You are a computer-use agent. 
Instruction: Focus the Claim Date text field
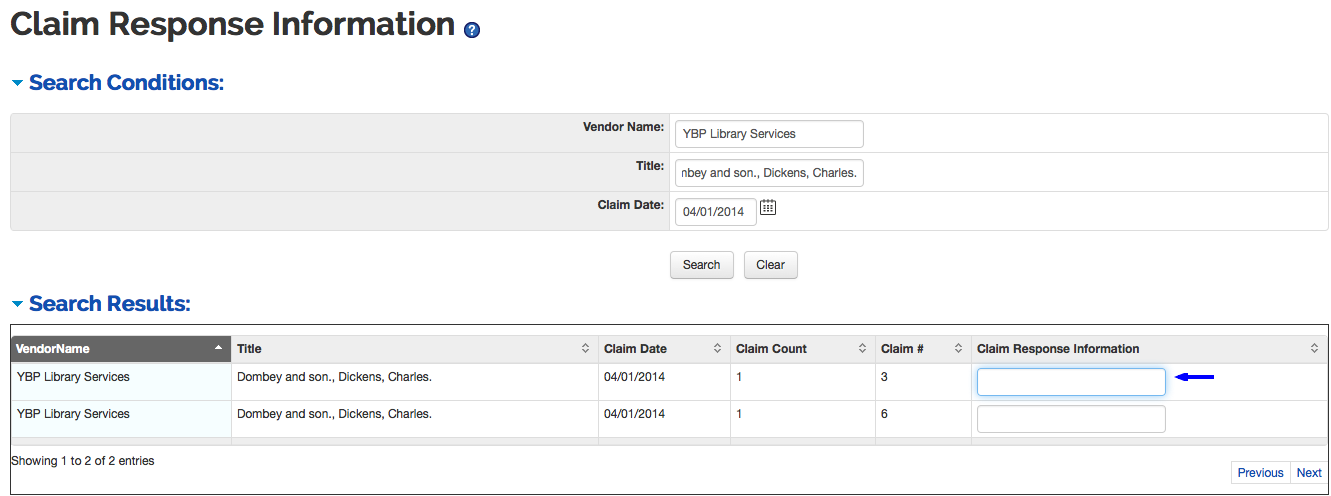pyautogui.click(x=716, y=212)
